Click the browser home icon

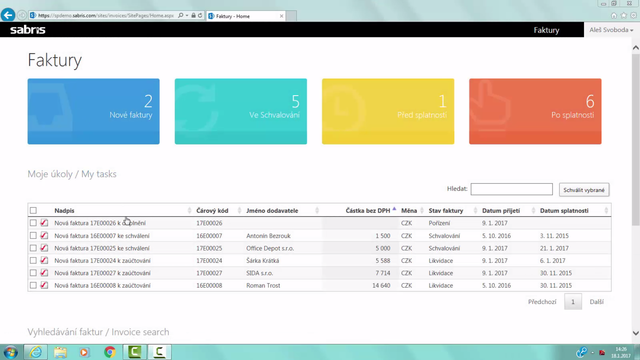614,16
